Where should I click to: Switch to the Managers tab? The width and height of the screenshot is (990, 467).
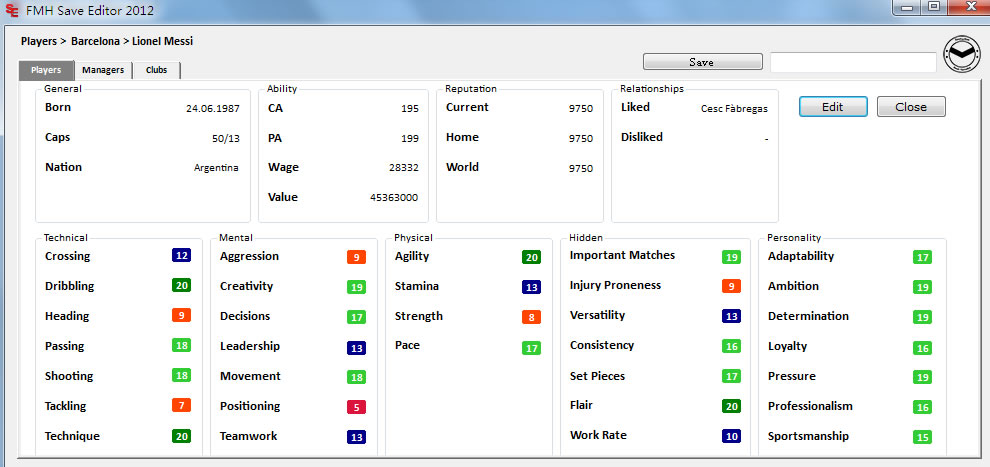(103, 70)
